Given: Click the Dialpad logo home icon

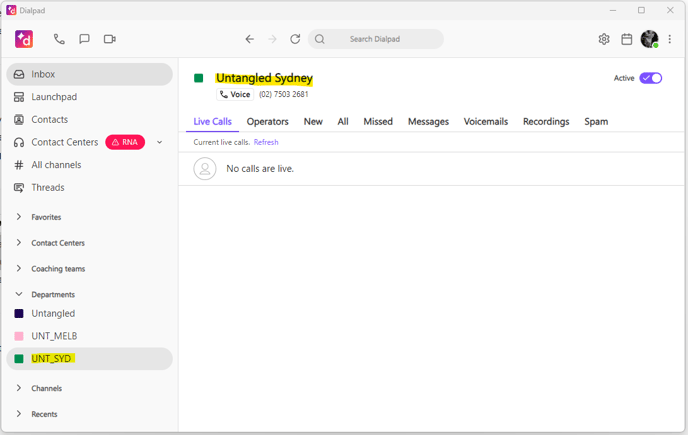Looking at the screenshot, I should coord(24,39).
